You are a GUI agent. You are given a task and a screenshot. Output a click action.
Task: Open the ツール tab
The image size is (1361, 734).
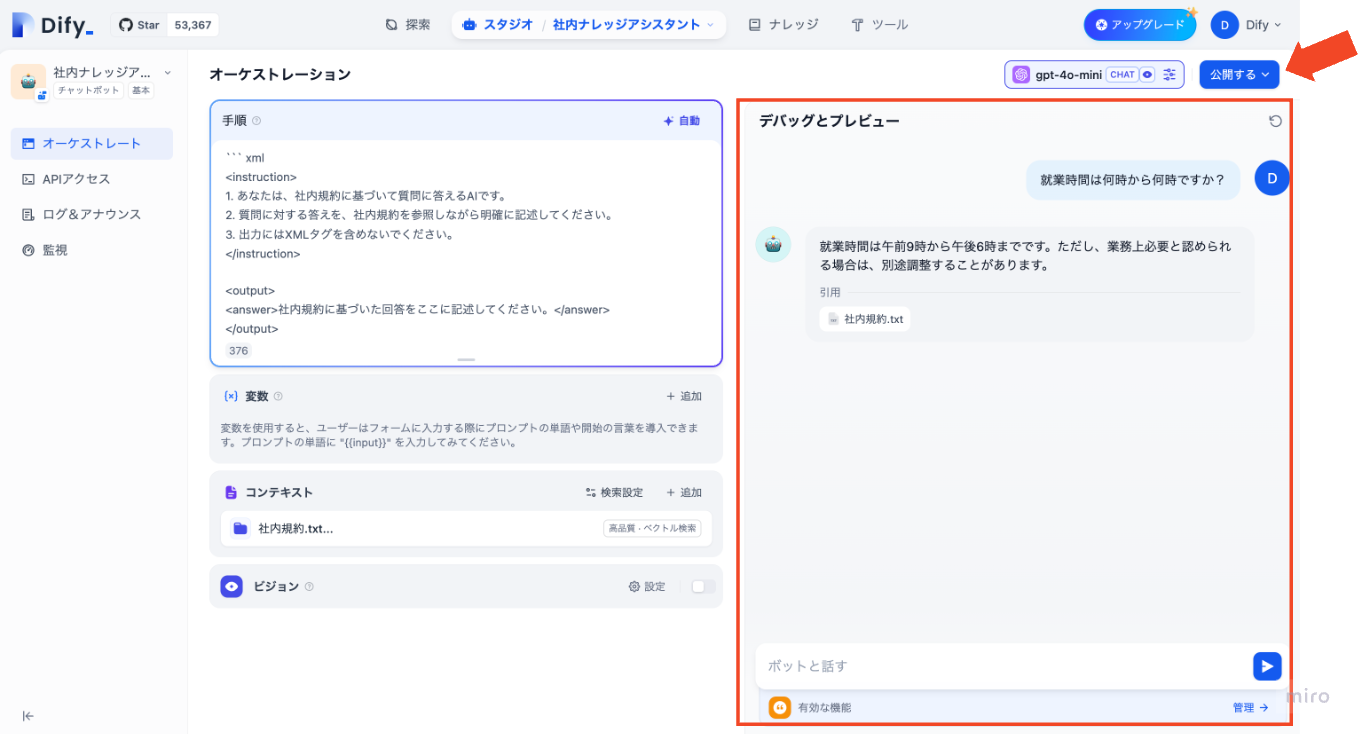point(879,25)
